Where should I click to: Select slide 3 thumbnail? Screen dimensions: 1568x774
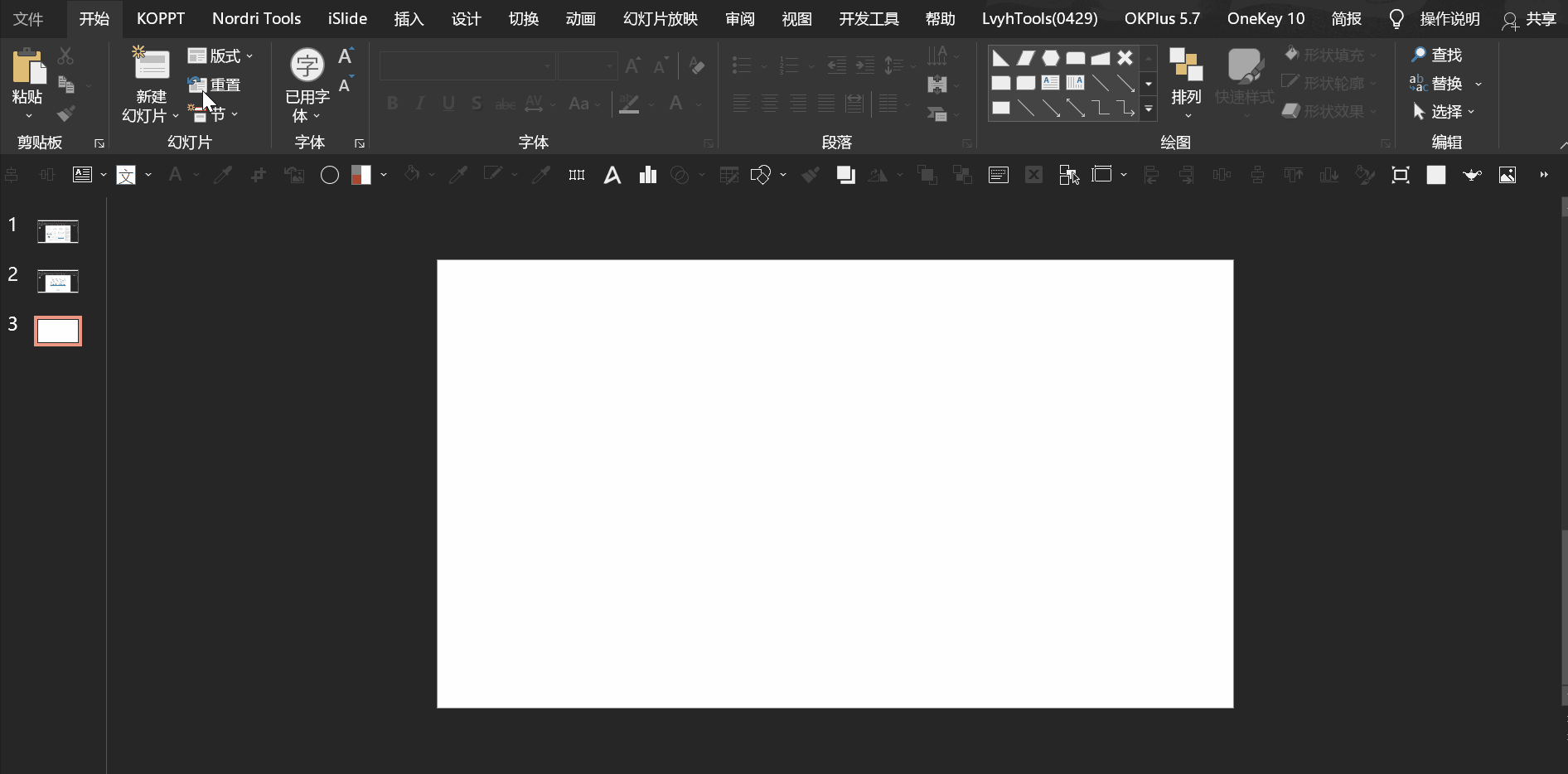pos(58,331)
